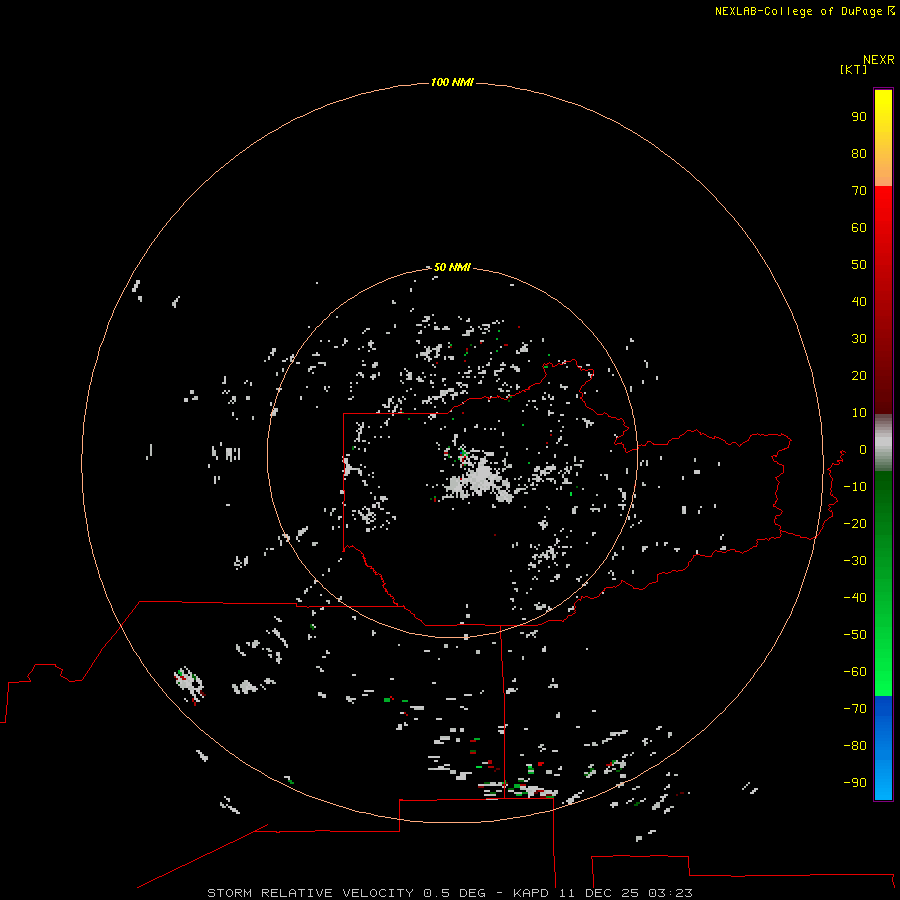Image resolution: width=900 pixels, height=900 pixels.
Task: Click the NEXR label above the color scale
Action: tap(879, 60)
